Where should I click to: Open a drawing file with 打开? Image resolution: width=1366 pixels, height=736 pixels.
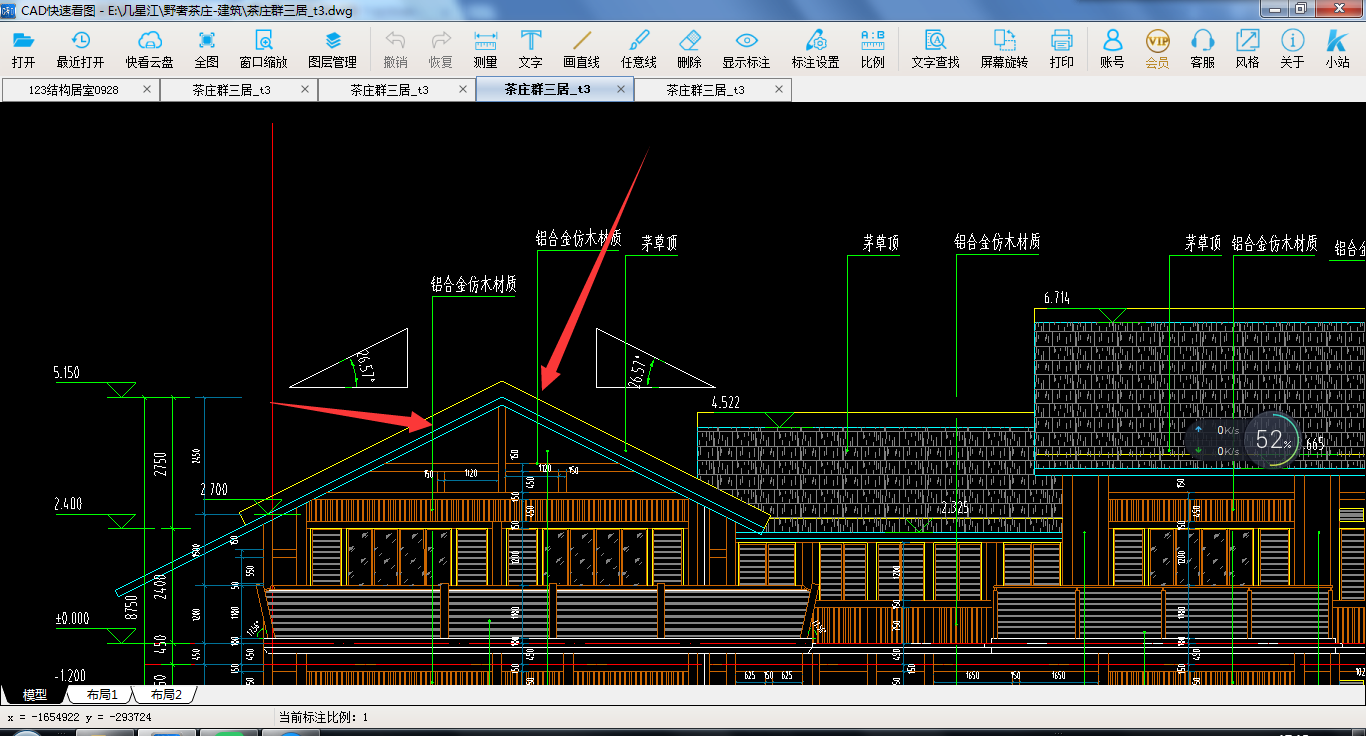click(23, 49)
